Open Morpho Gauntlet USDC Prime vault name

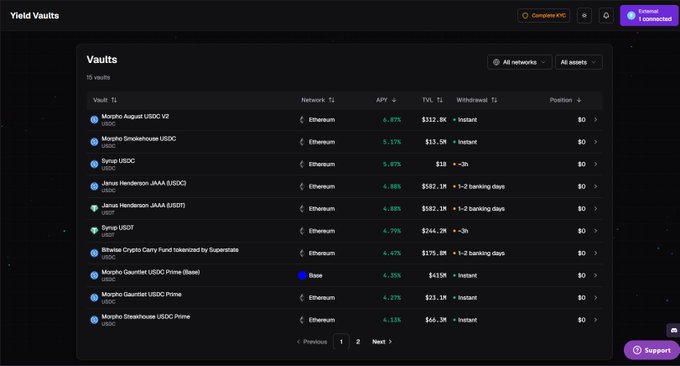(x=141, y=294)
